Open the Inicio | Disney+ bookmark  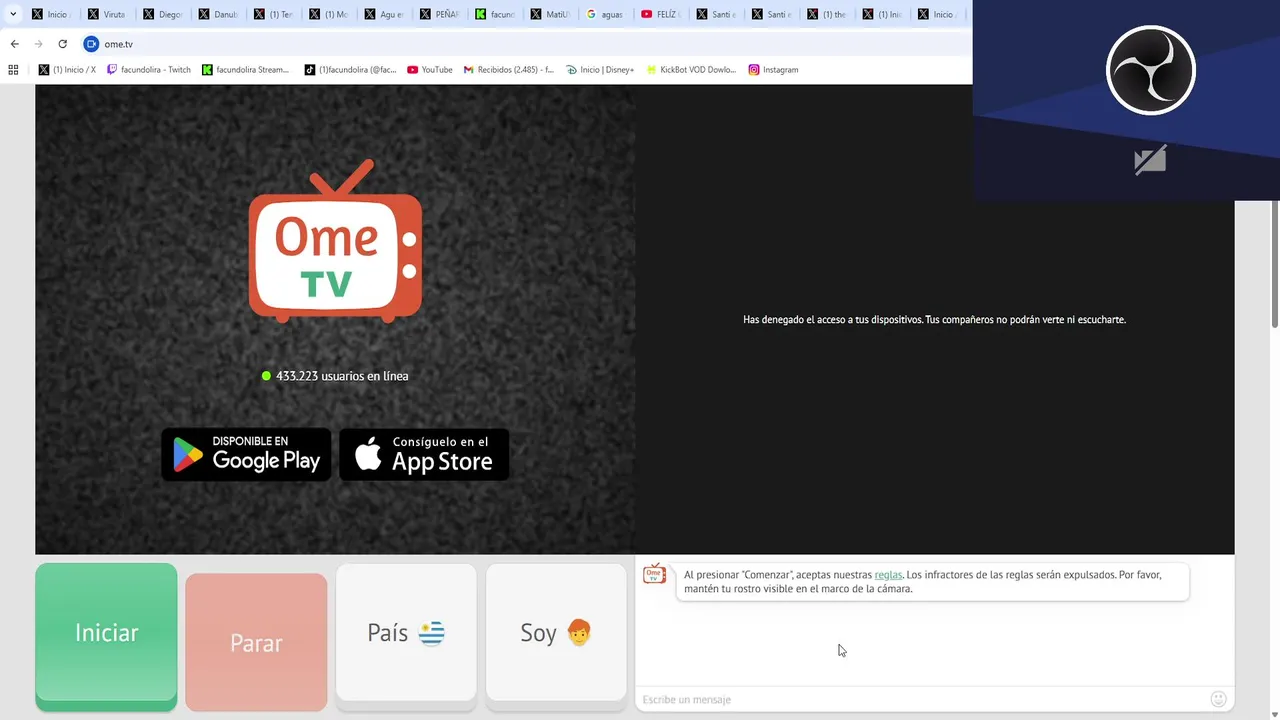[x=600, y=70]
